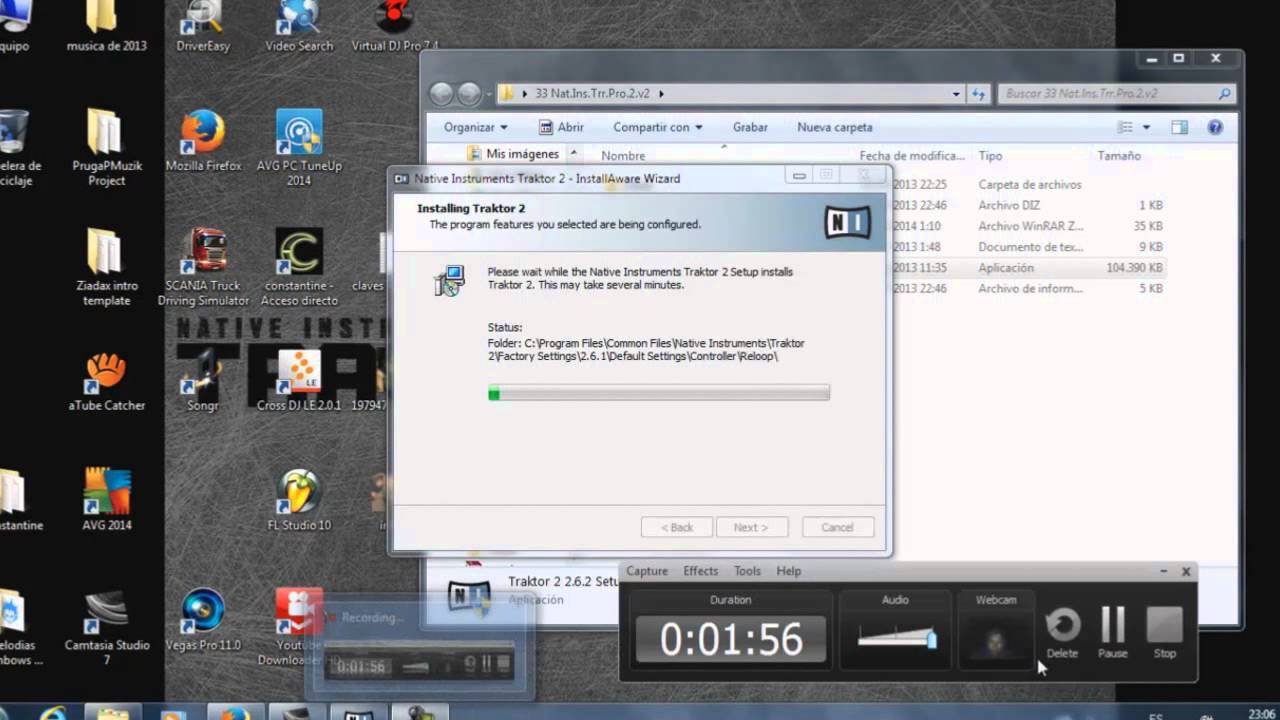Click the 0:01:56 Duration display

731,640
